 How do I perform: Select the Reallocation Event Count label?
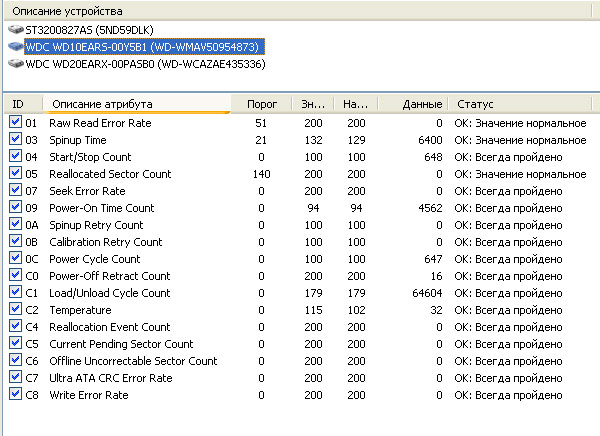click(x=110, y=327)
